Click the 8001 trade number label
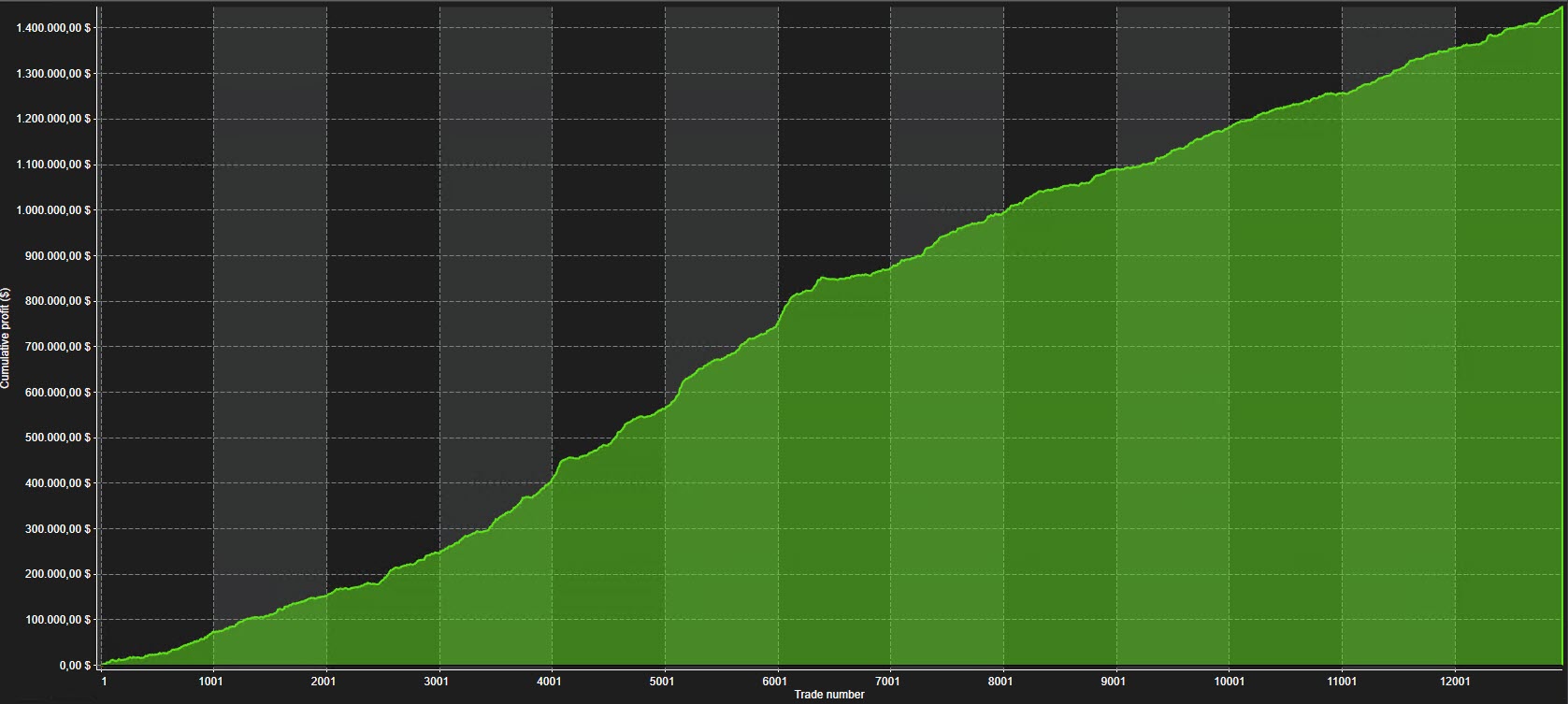This screenshot has width=1568, height=704. coord(1002,682)
